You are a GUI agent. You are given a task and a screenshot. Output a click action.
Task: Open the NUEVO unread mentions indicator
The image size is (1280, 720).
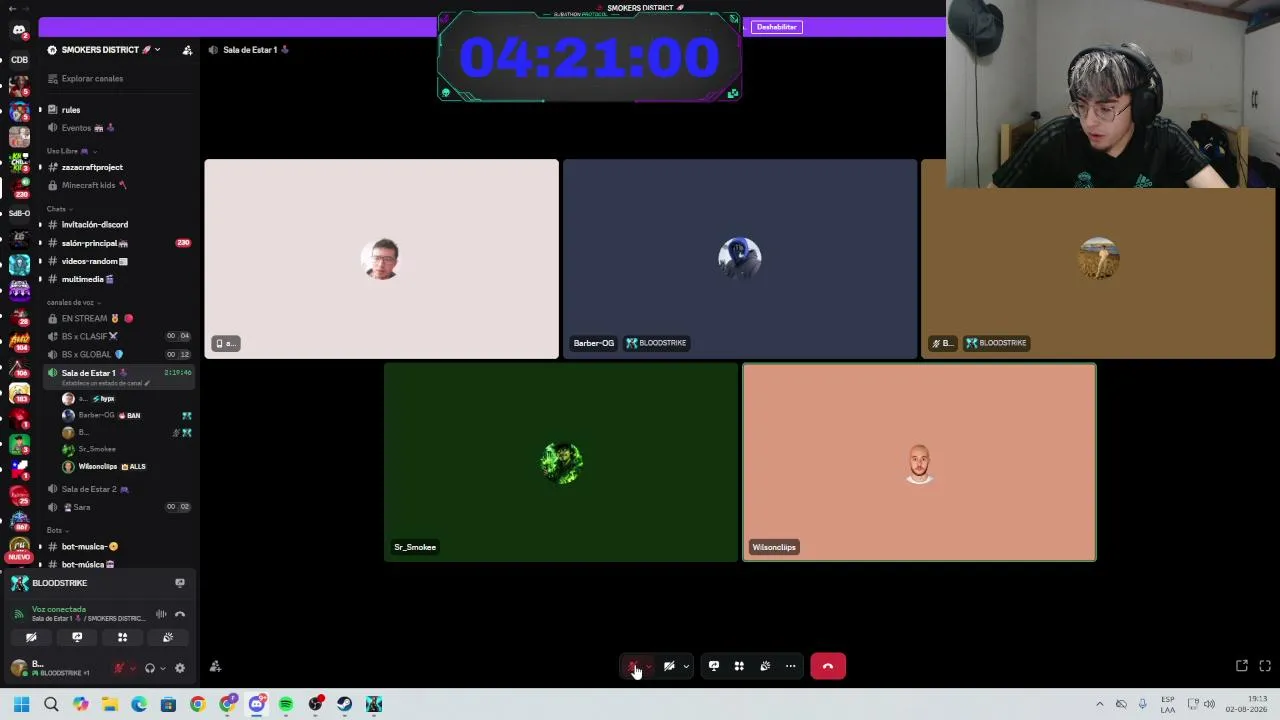19,557
